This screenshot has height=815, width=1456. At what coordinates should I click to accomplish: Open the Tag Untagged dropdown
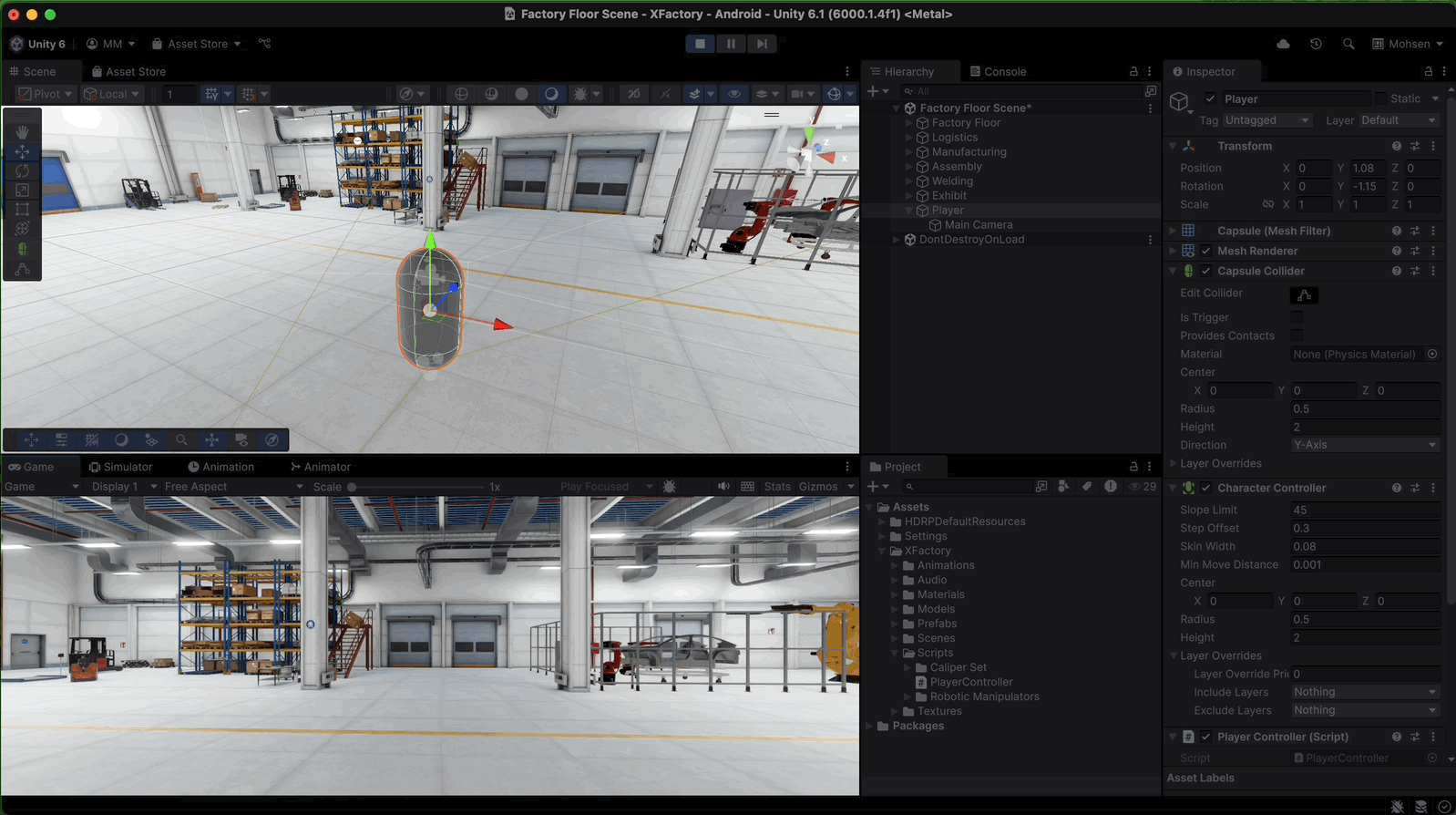tap(1266, 120)
